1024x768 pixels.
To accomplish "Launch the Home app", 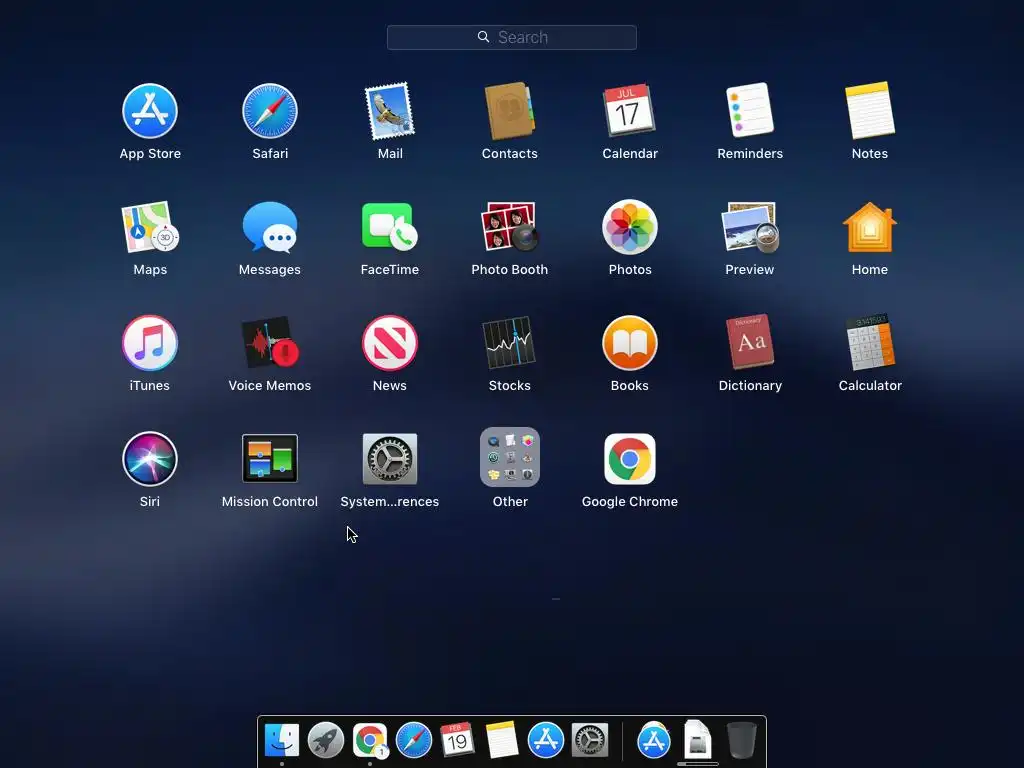I will click(870, 227).
